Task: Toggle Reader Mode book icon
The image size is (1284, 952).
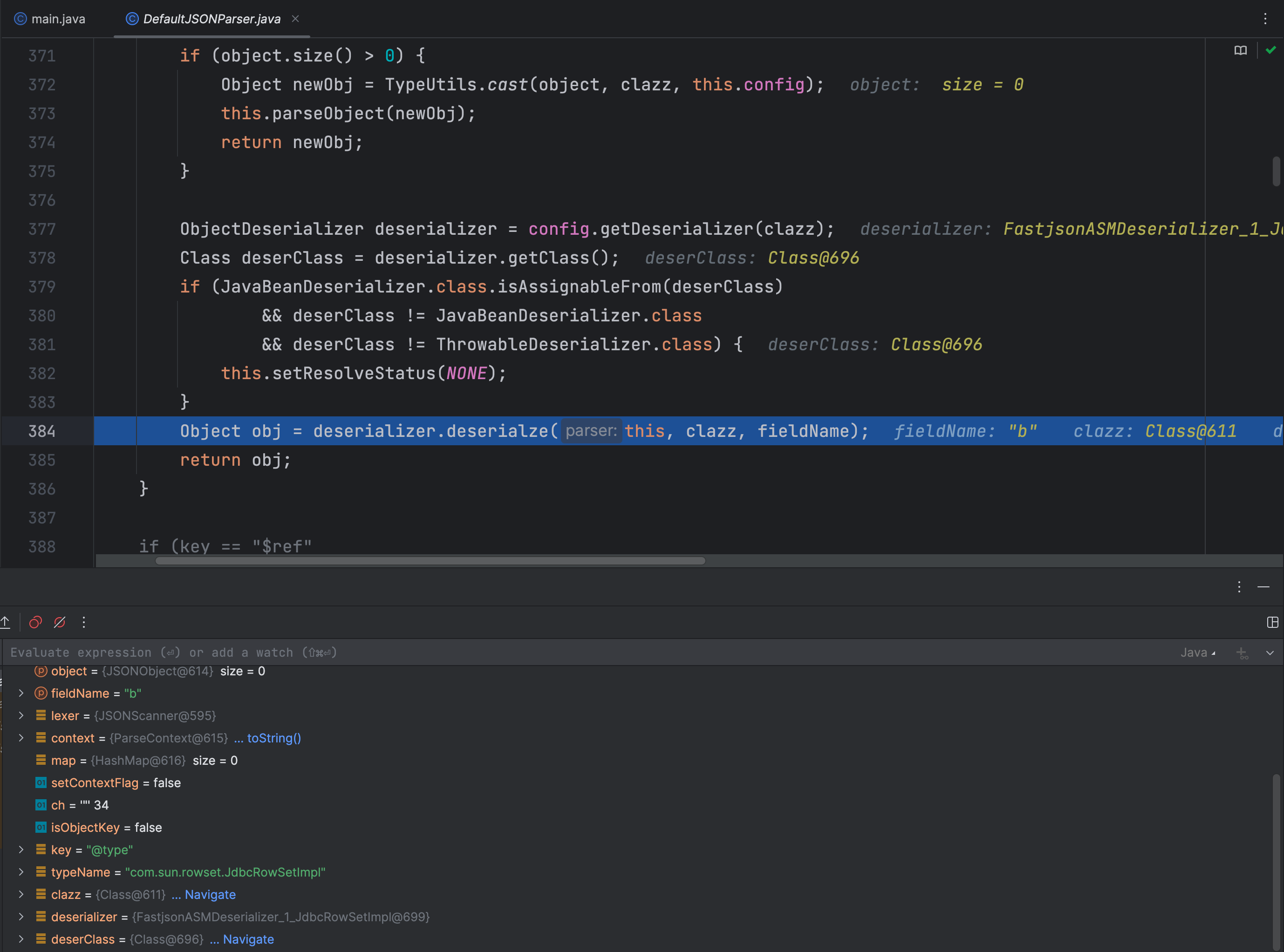Action: click(x=1240, y=51)
